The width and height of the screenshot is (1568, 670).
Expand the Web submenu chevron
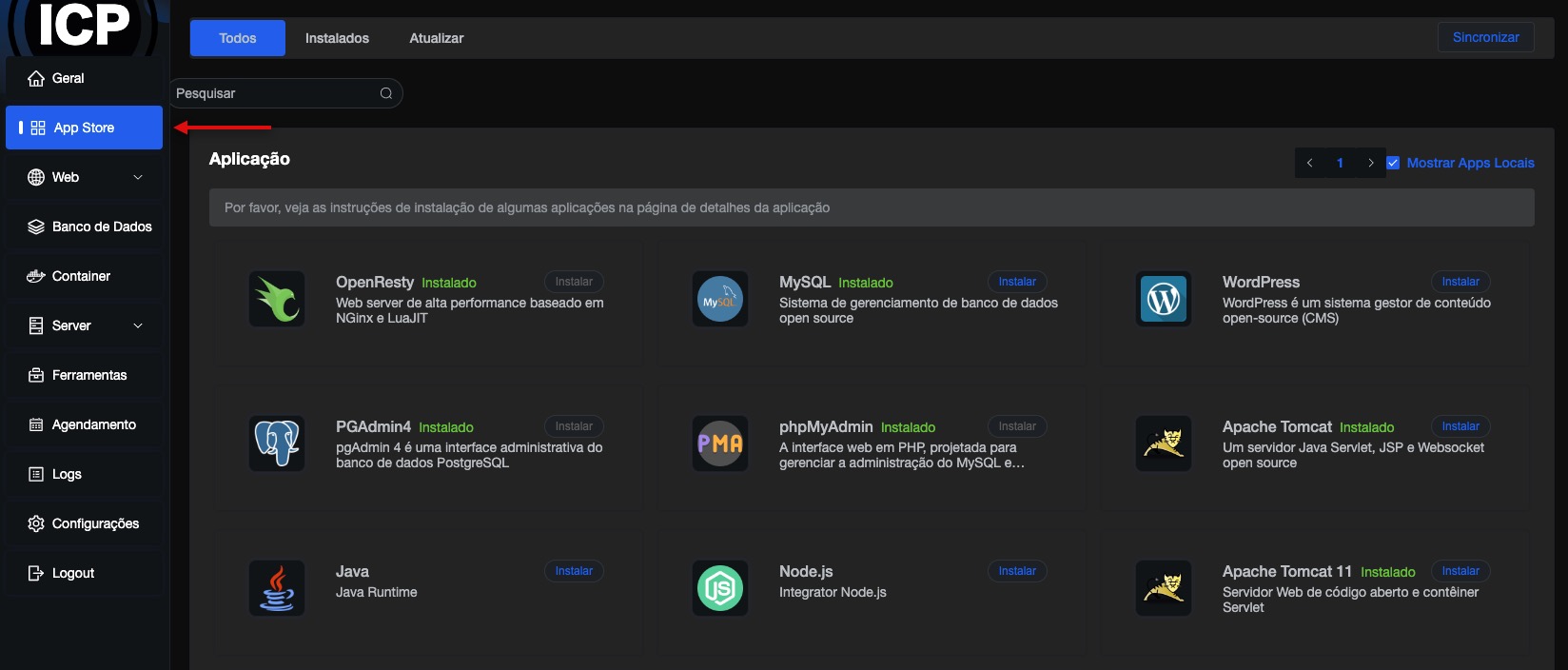(138, 177)
